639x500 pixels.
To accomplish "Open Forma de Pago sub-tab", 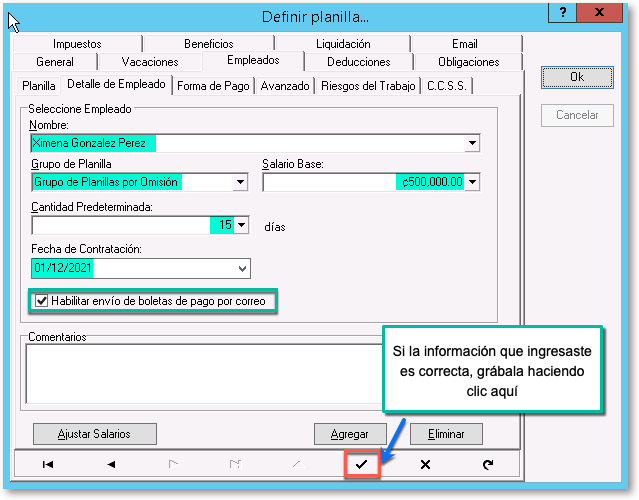I will [213, 86].
